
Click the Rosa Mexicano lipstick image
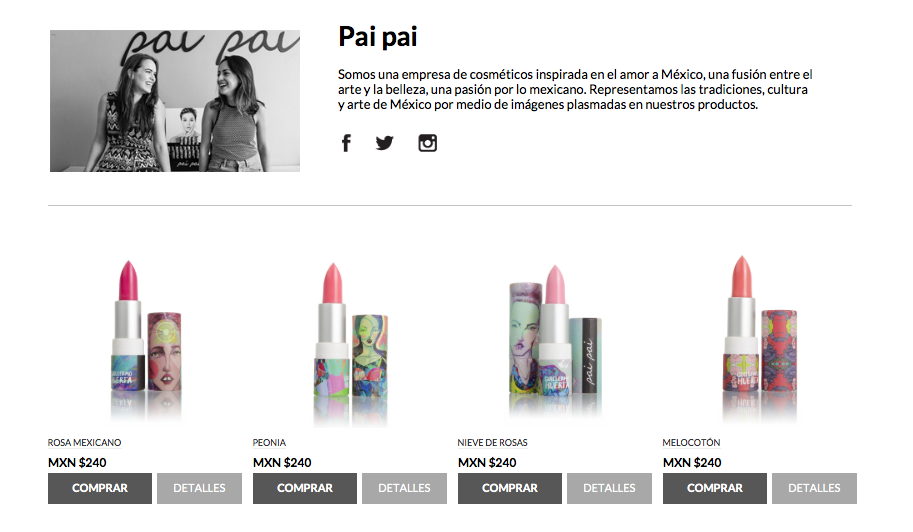point(146,341)
